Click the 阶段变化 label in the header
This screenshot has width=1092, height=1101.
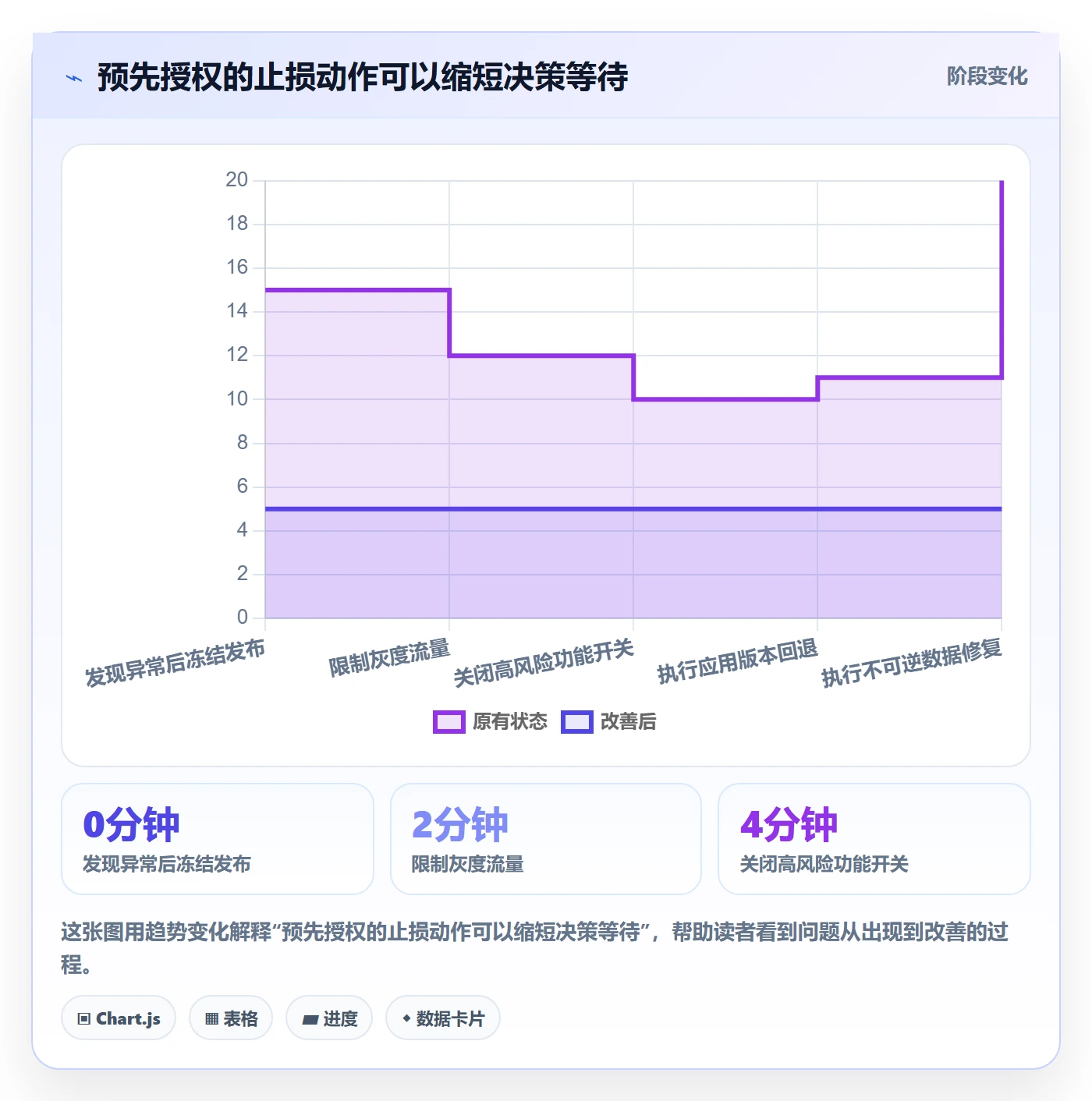pos(987,76)
